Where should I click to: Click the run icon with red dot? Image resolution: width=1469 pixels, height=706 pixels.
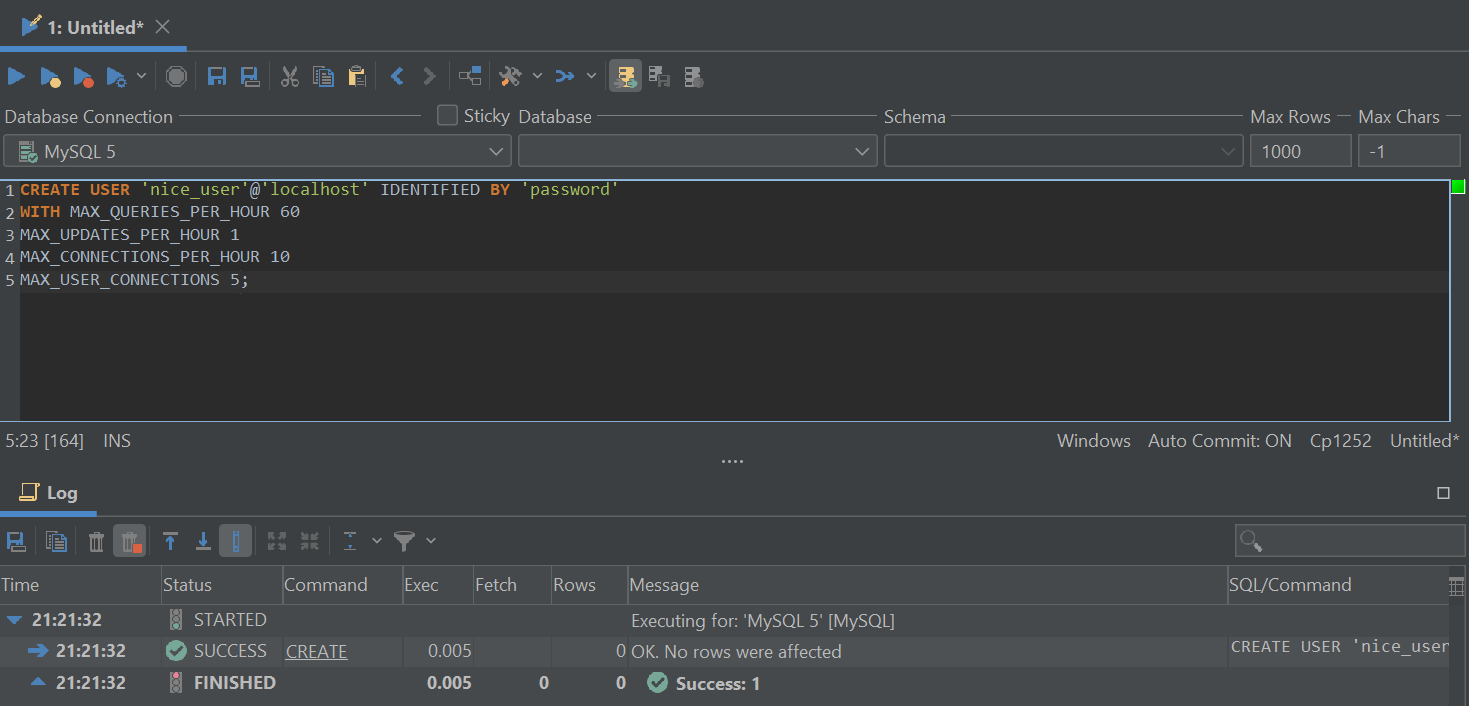83,76
